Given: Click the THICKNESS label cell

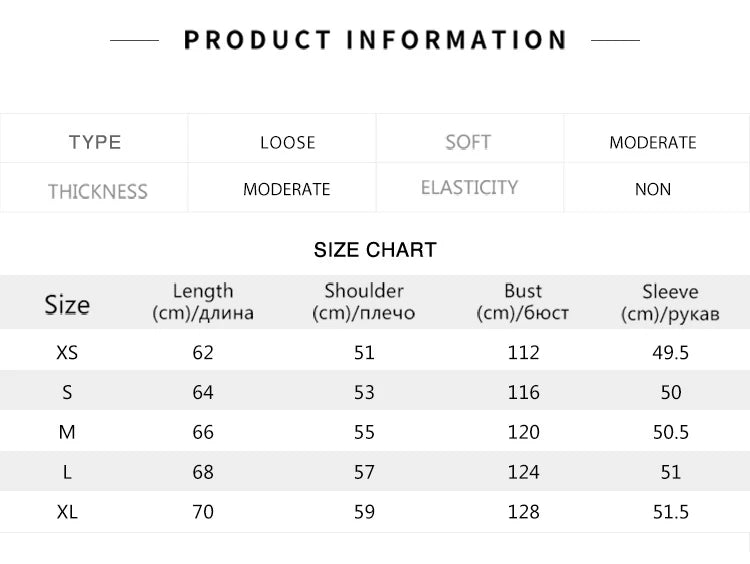Looking at the screenshot, I should [x=97, y=191].
